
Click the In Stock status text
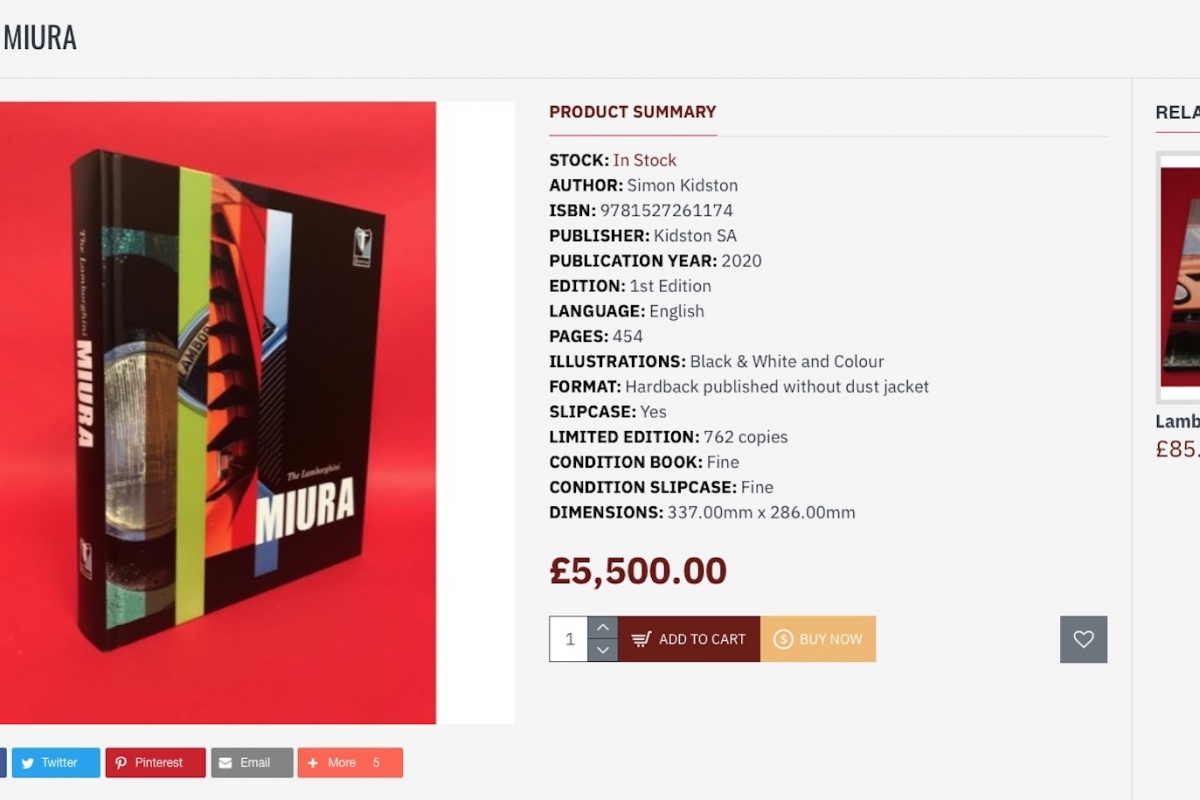644,160
